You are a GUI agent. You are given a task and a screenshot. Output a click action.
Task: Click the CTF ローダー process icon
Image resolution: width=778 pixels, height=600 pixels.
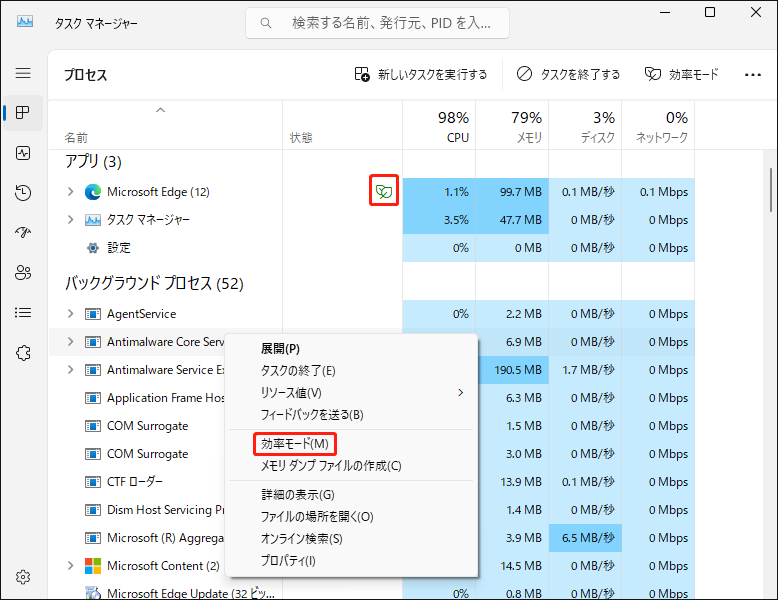[x=93, y=482]
